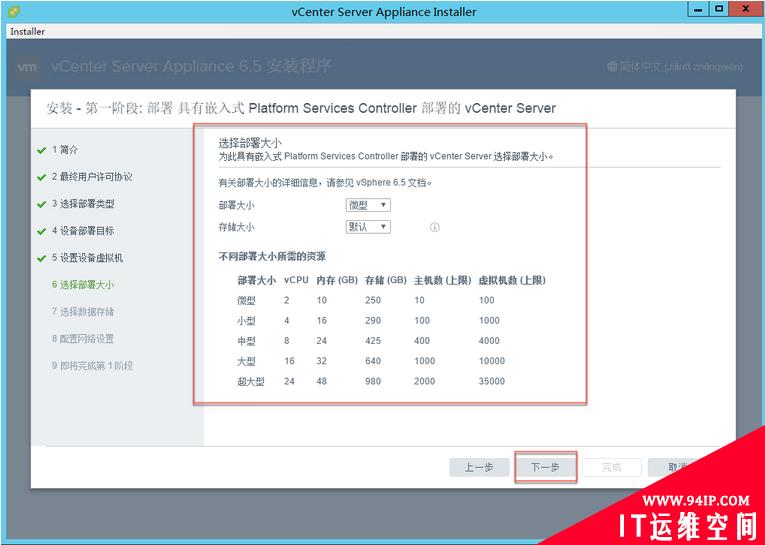The height and width of the screenshot is (545, 765).
Task: Click the 内存 (GB) column header
Action: click(x=337, y=280)
